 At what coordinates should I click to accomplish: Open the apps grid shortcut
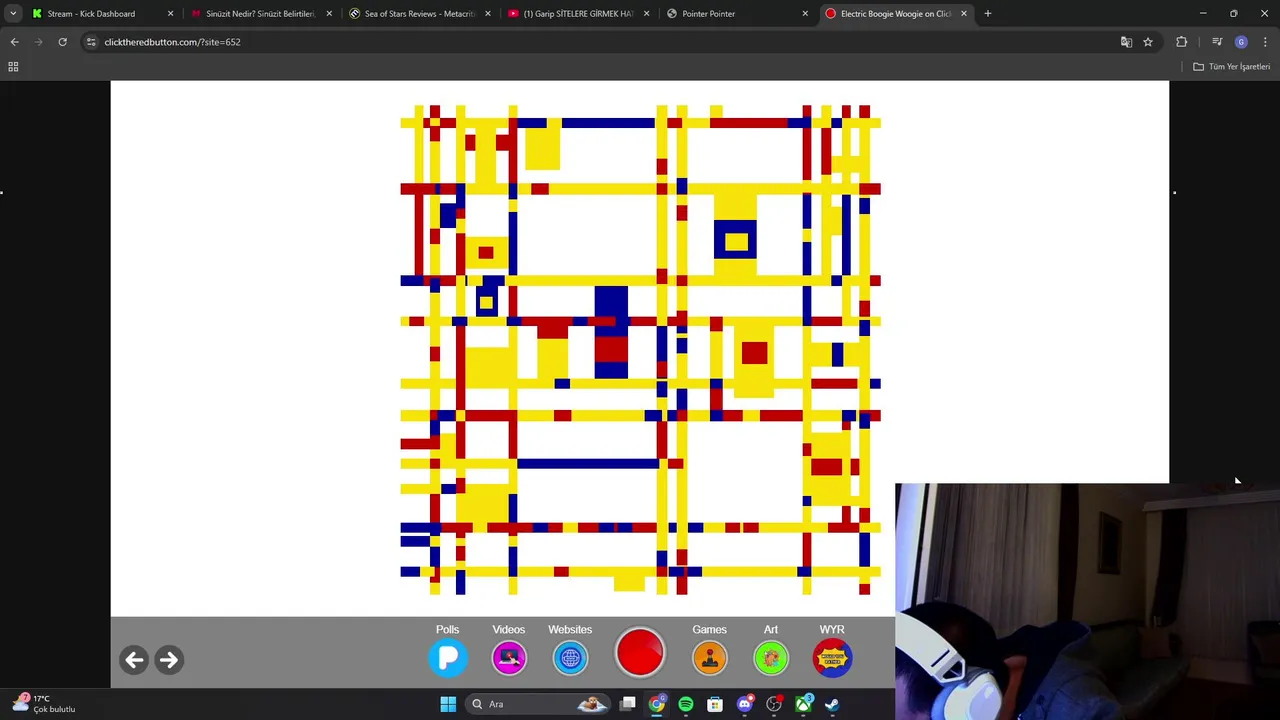coord(13,67)
